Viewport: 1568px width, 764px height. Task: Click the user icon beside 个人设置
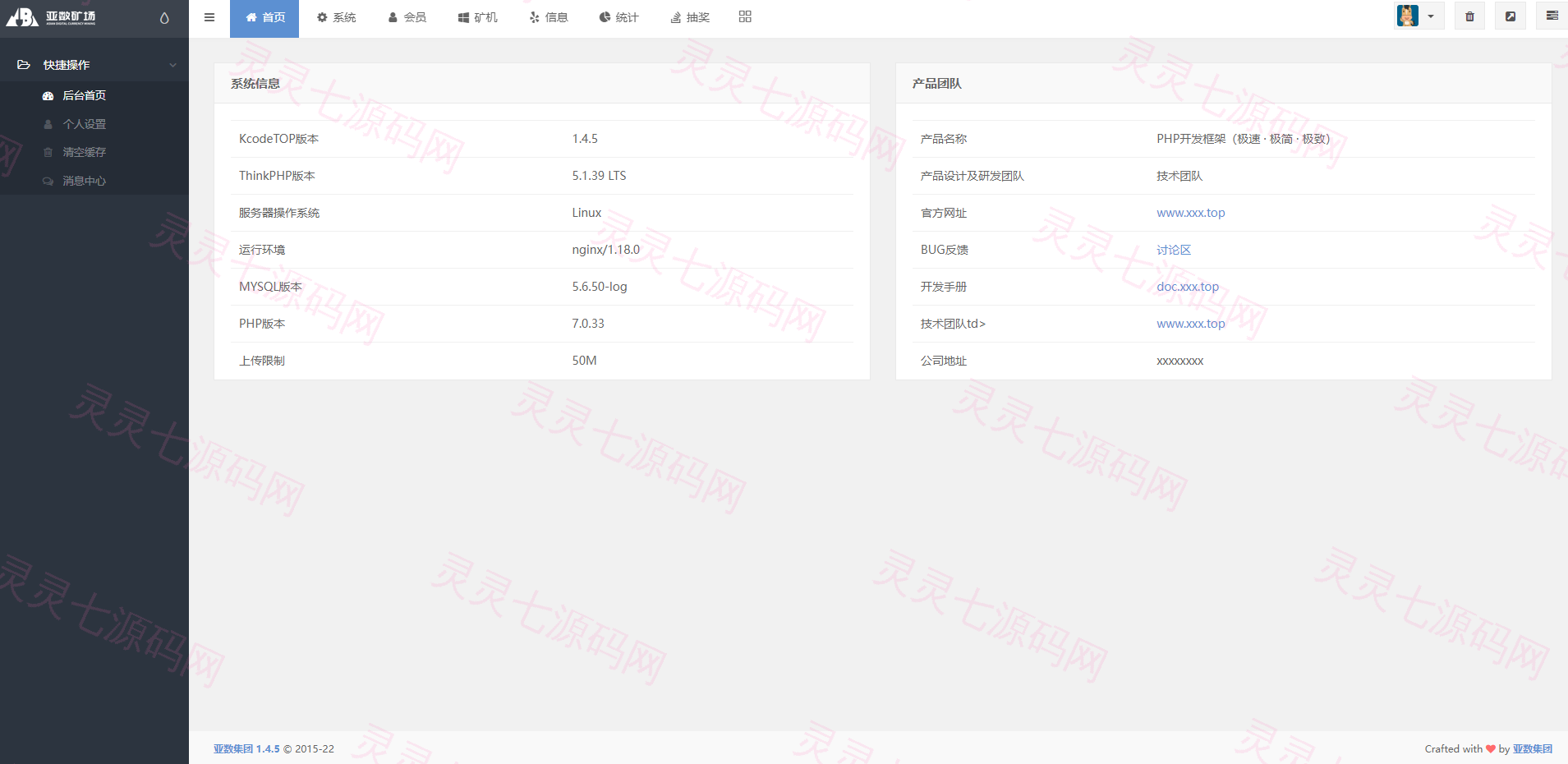pos(48,124)
